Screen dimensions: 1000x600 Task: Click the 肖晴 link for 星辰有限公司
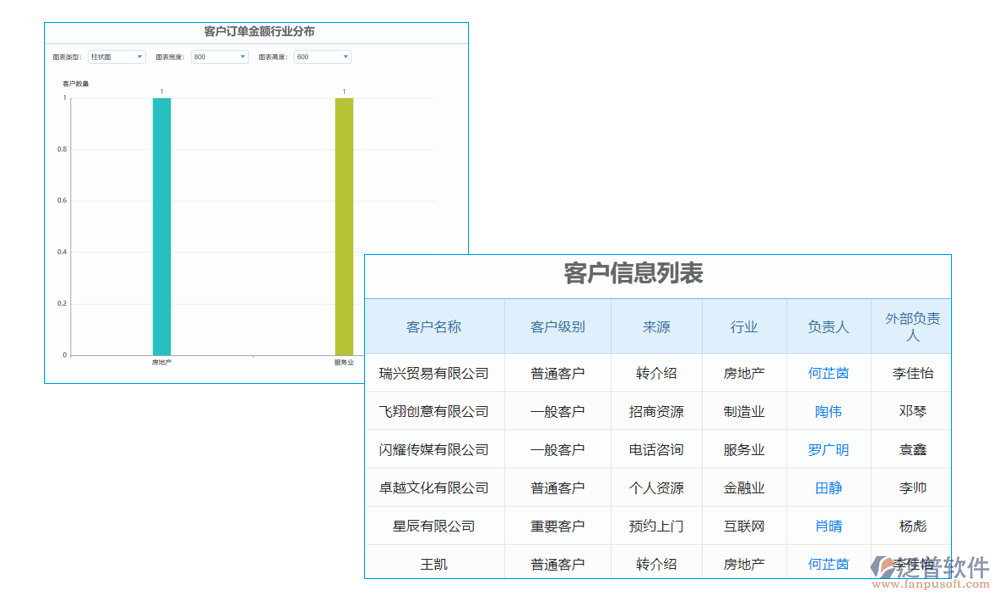click(828, 526)
